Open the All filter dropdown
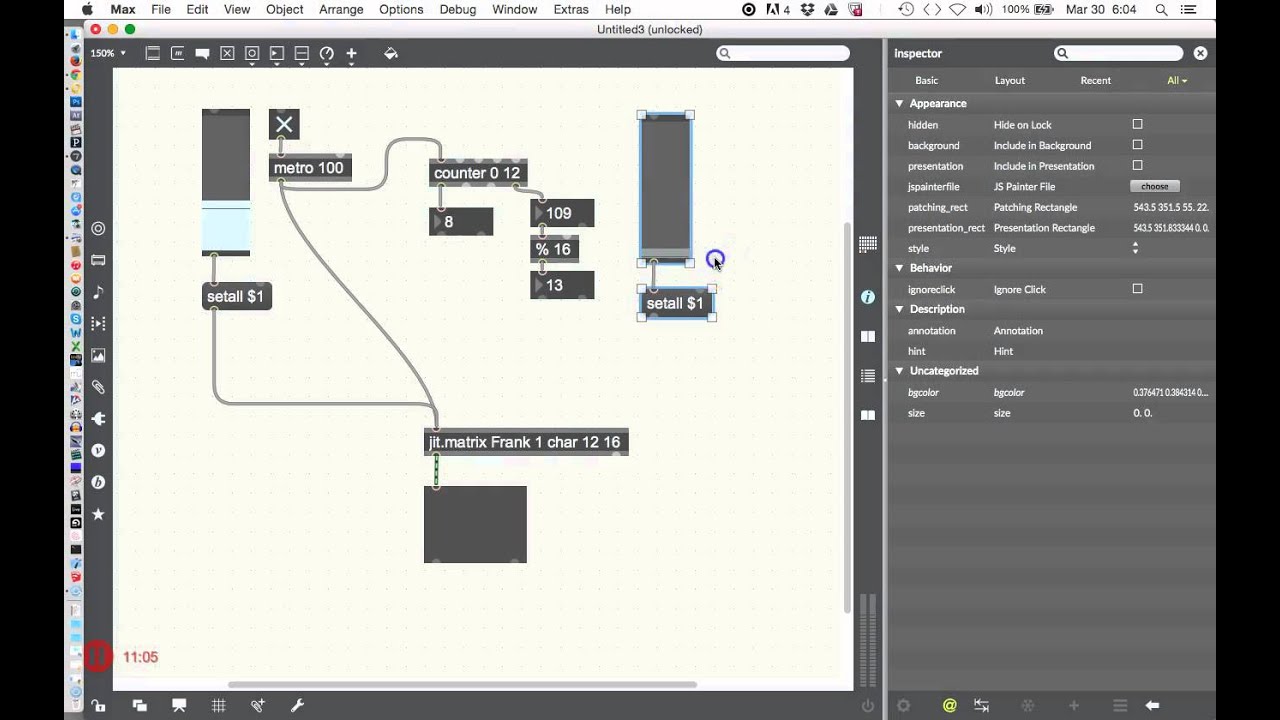1280x720 pixels. click(1177, 80)
